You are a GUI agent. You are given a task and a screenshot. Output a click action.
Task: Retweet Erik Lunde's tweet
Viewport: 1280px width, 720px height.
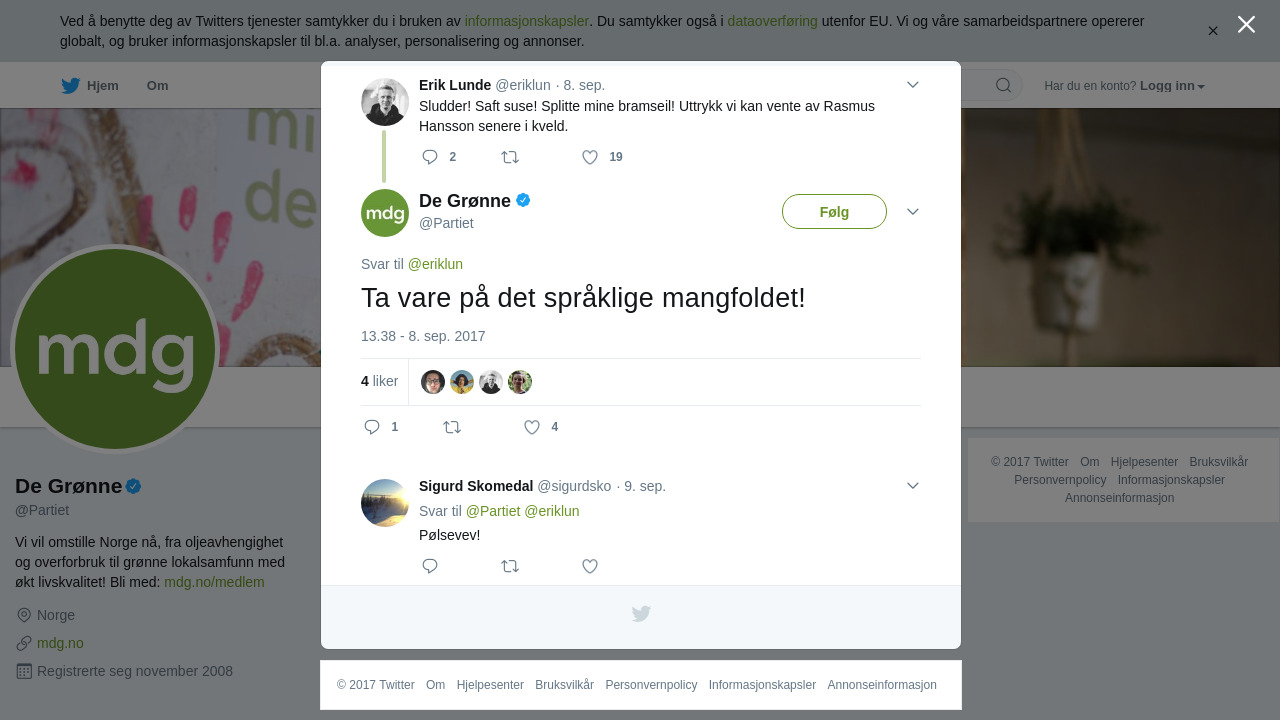point(510,157)
